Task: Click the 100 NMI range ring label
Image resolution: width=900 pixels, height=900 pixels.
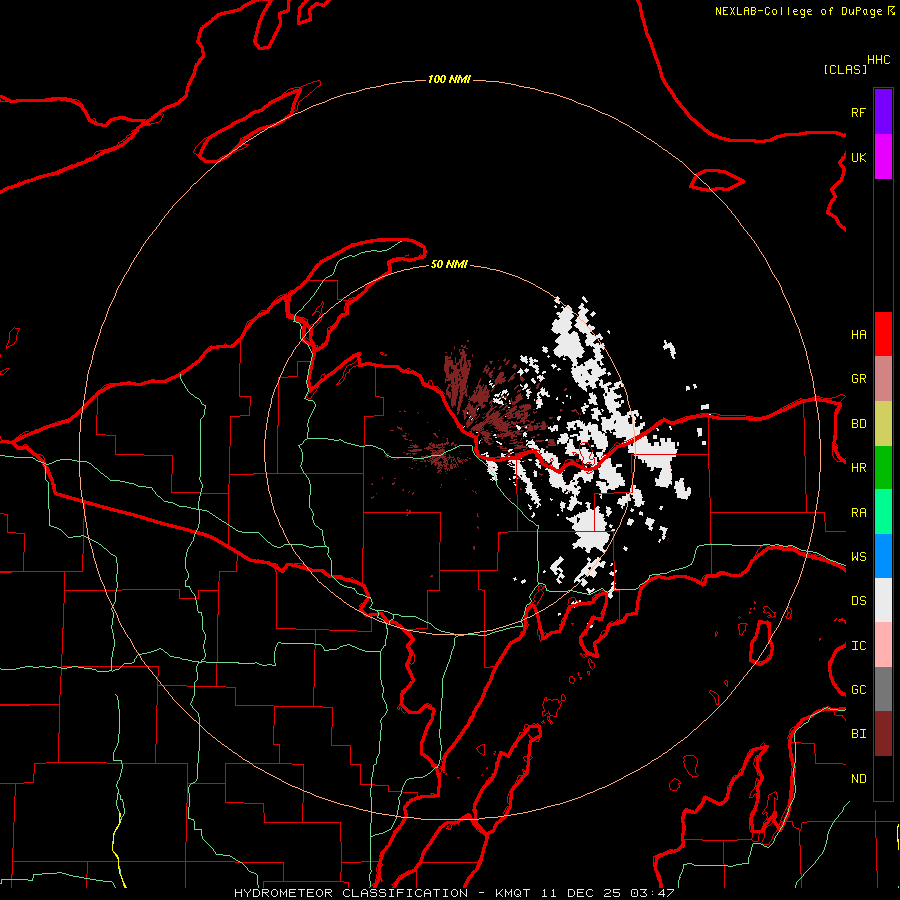Action: coord(449,79)
